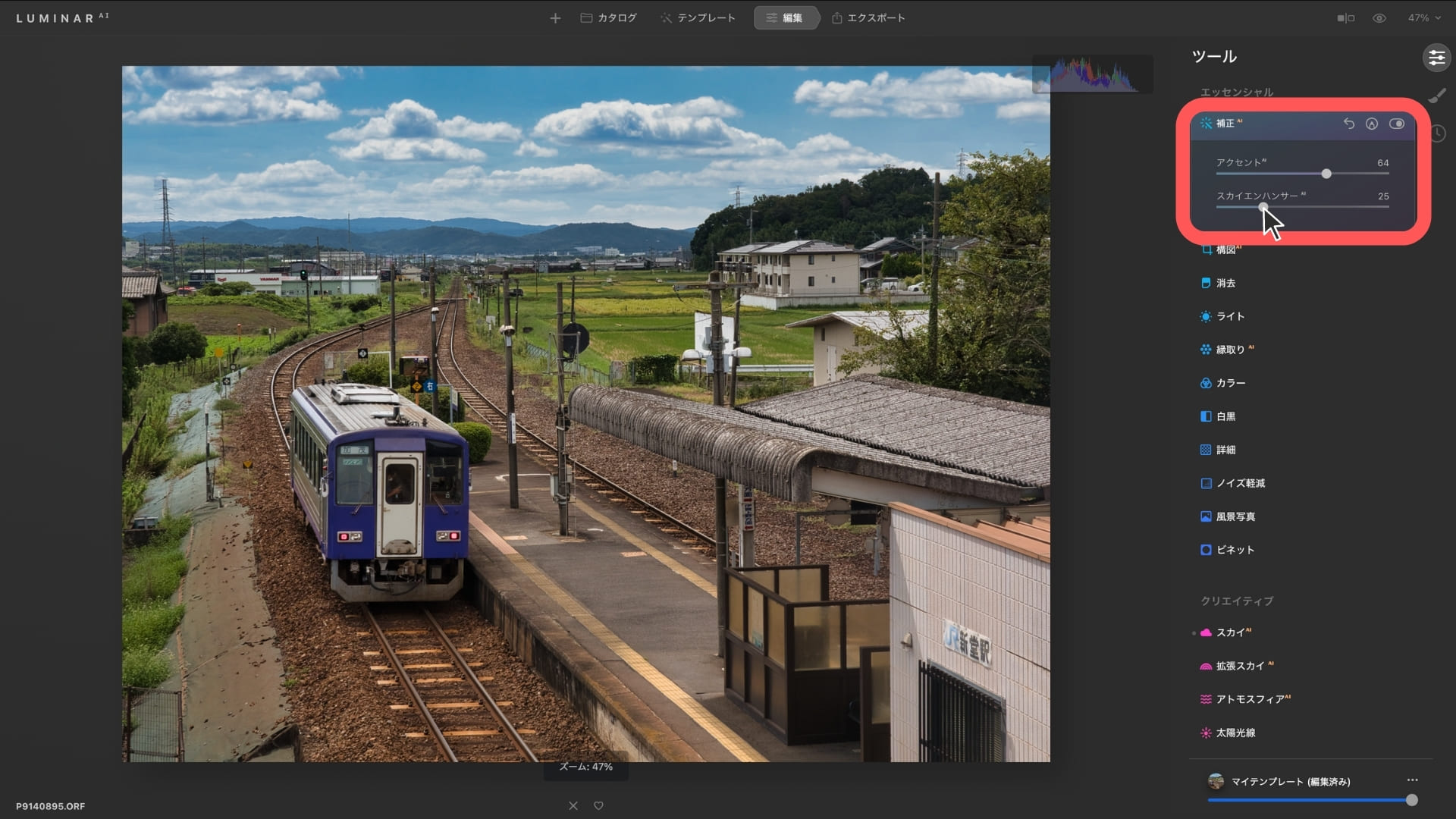Switch to the テンプレート tab
This screenshot has width=1456, height=819.
click(x=698, y=17)
